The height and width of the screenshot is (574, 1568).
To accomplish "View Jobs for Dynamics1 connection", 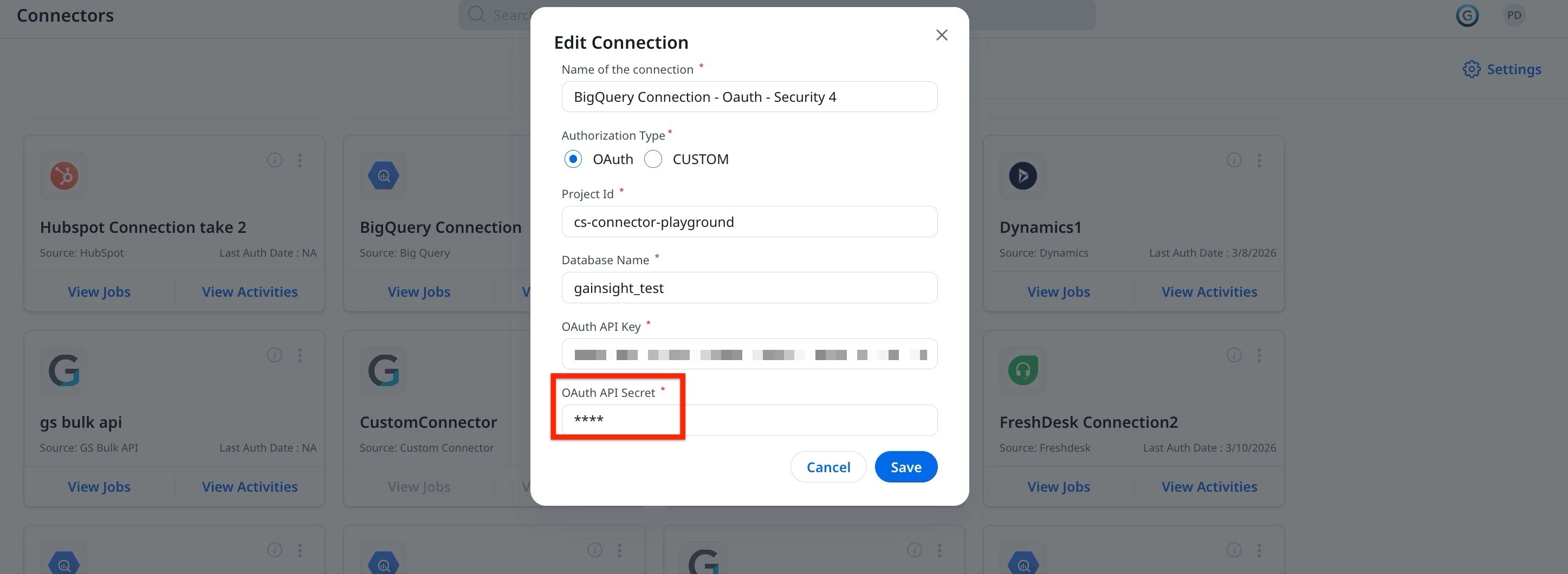I will point(1059,292).
